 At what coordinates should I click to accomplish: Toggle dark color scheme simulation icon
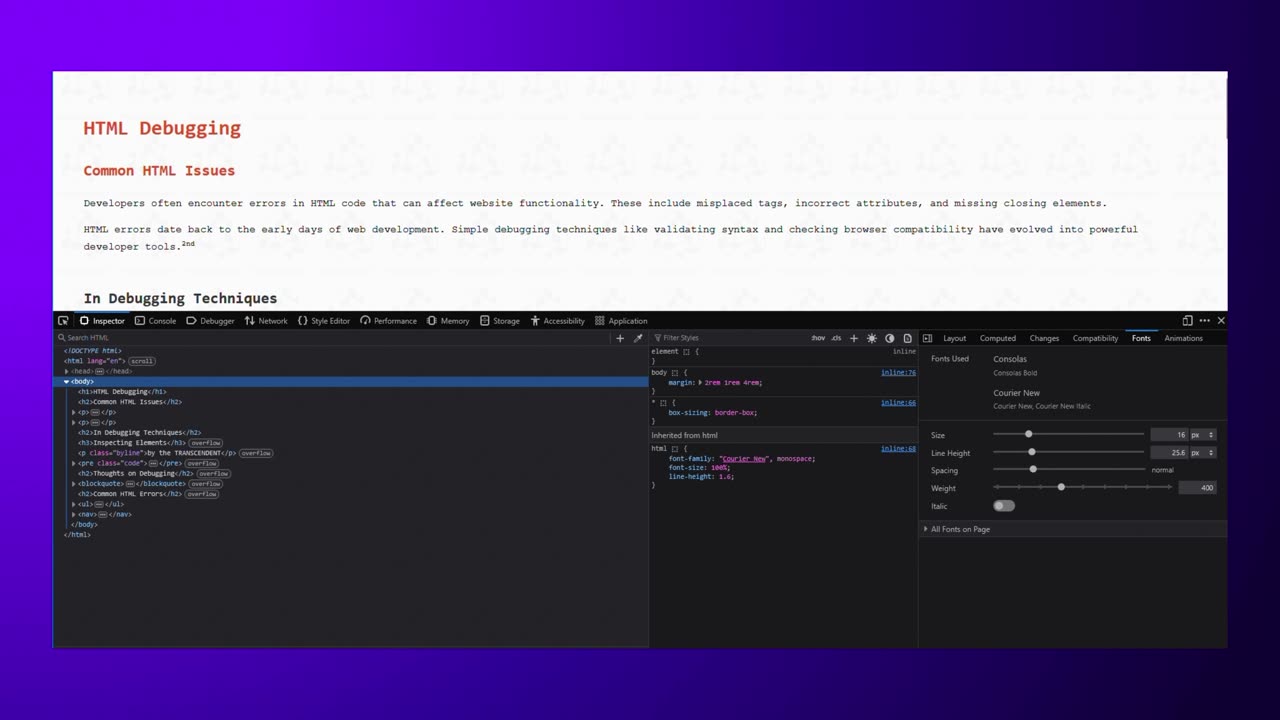pyautogui.click(x=890, y=338)
